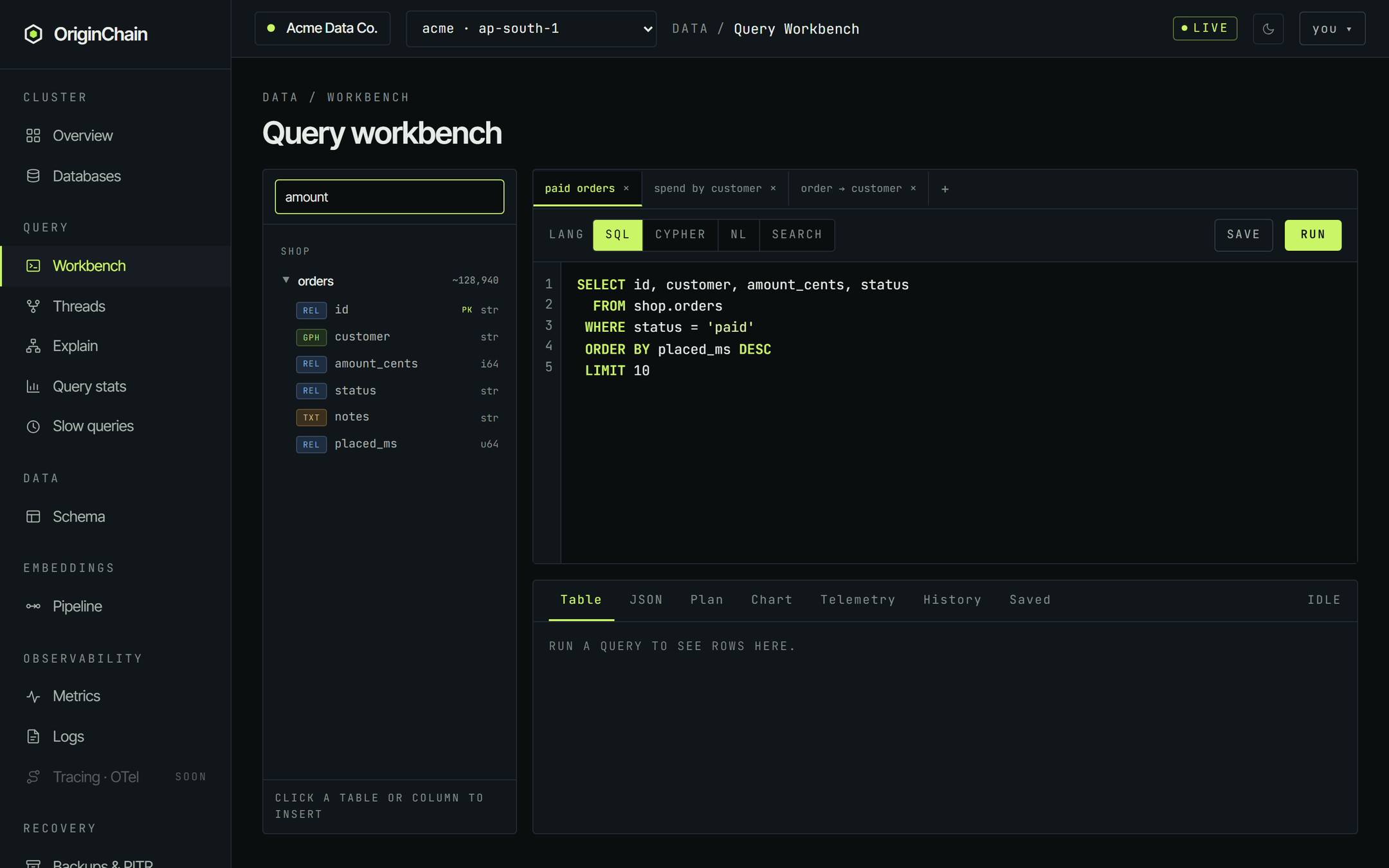Close the 'spend by customer' tab
Image resolution: width=1389 pixels, height=868 pixels.
coord(773,188)
